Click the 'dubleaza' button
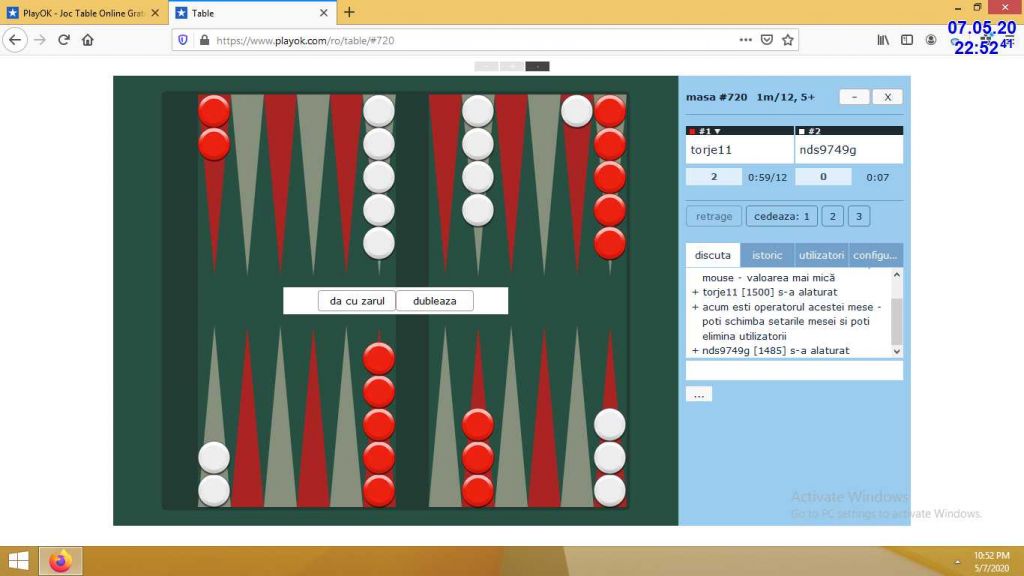The height and width of the screenshot is (576, 1024). click(x=434, y=301)
